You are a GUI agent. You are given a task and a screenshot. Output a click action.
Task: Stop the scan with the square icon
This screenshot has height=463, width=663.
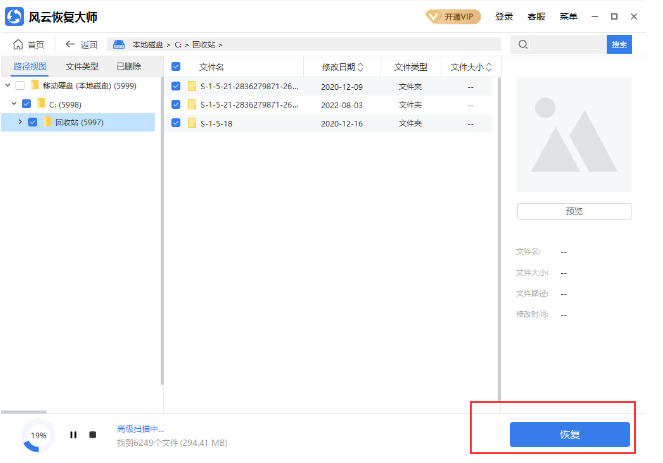point(93,435)
